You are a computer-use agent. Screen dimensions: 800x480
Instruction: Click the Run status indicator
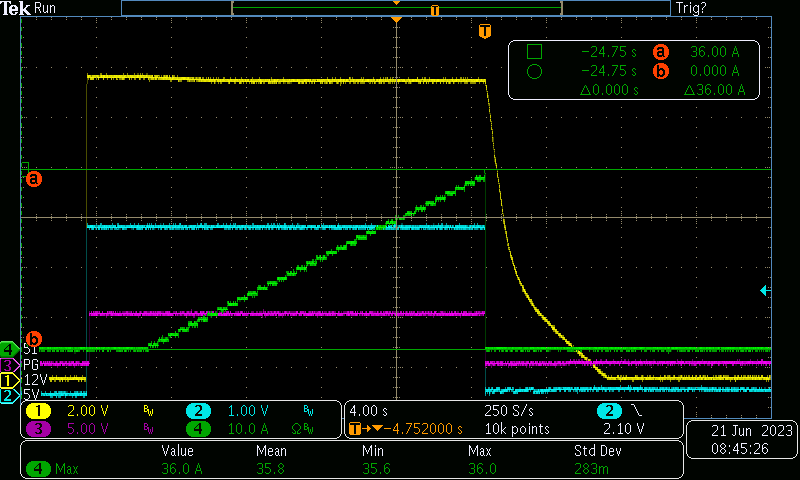point(46,8)
